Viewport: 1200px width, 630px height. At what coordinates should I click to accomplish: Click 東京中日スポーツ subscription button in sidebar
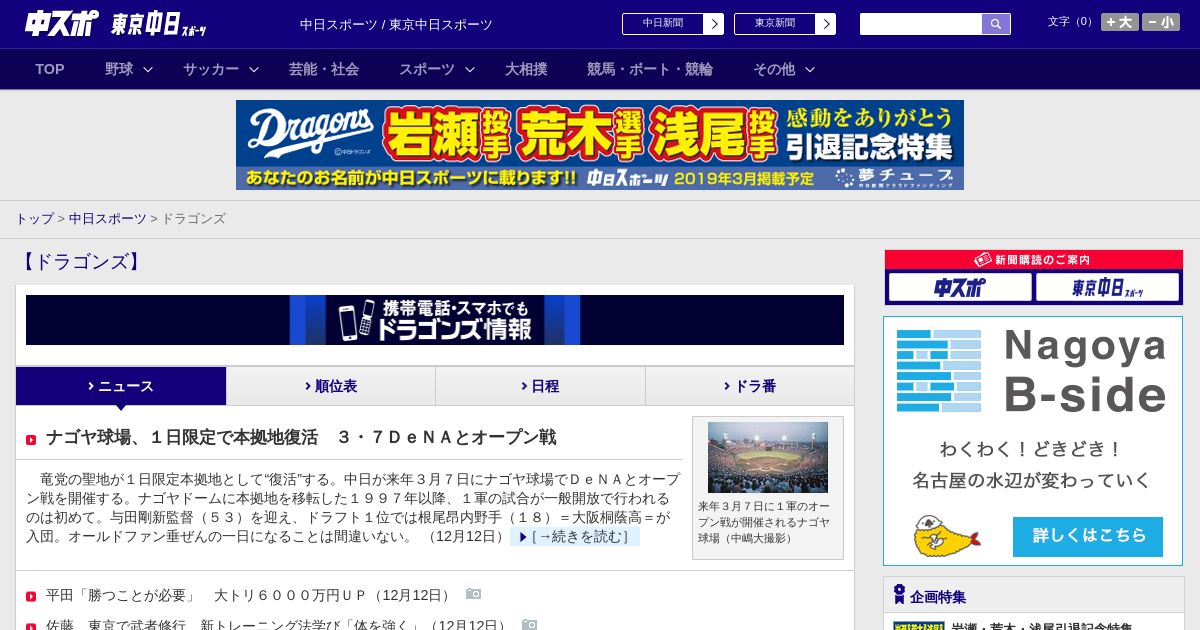(x=1107, y=288)
